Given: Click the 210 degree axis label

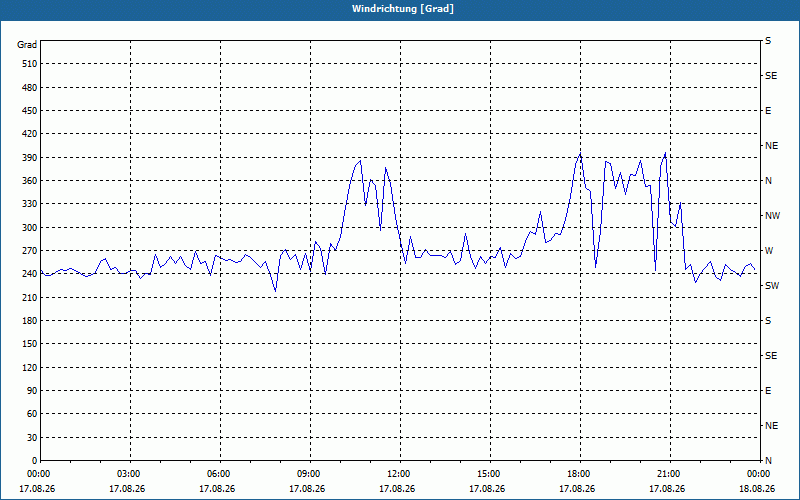Looking at the screenshot, I should pyautogui.click(x=30, y=297).
